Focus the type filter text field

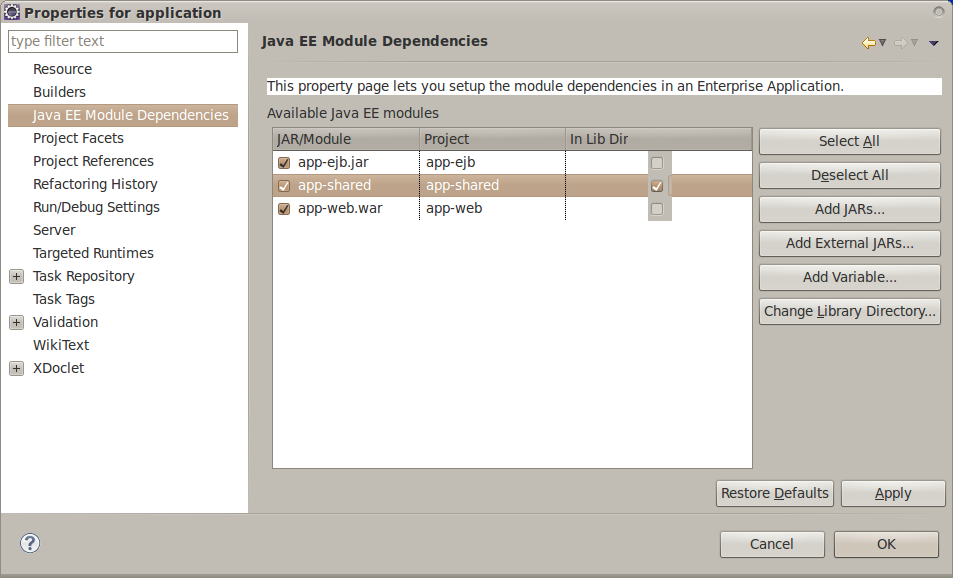[x=123, y=41]
